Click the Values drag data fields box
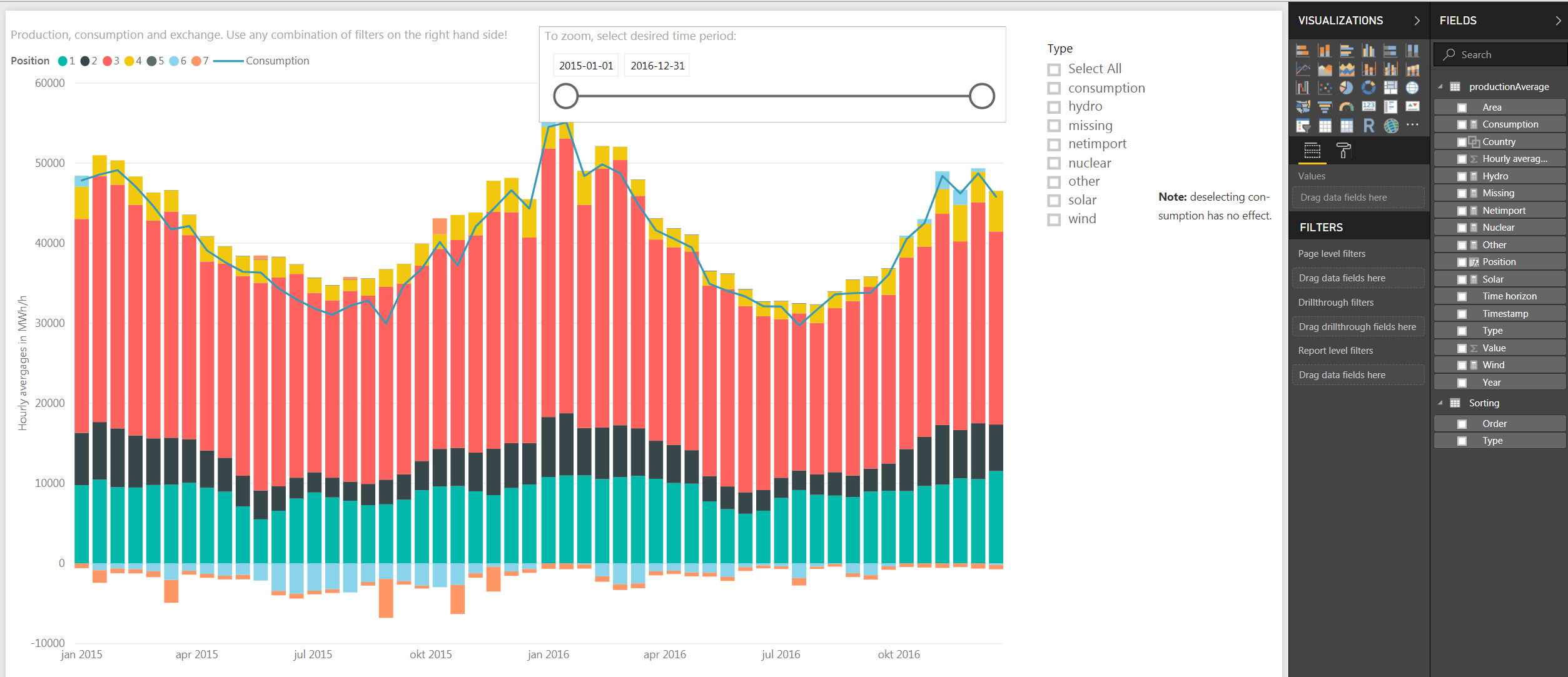Image resolution: width=1568 pixels, height=677 pixels. click(1358, 198)
